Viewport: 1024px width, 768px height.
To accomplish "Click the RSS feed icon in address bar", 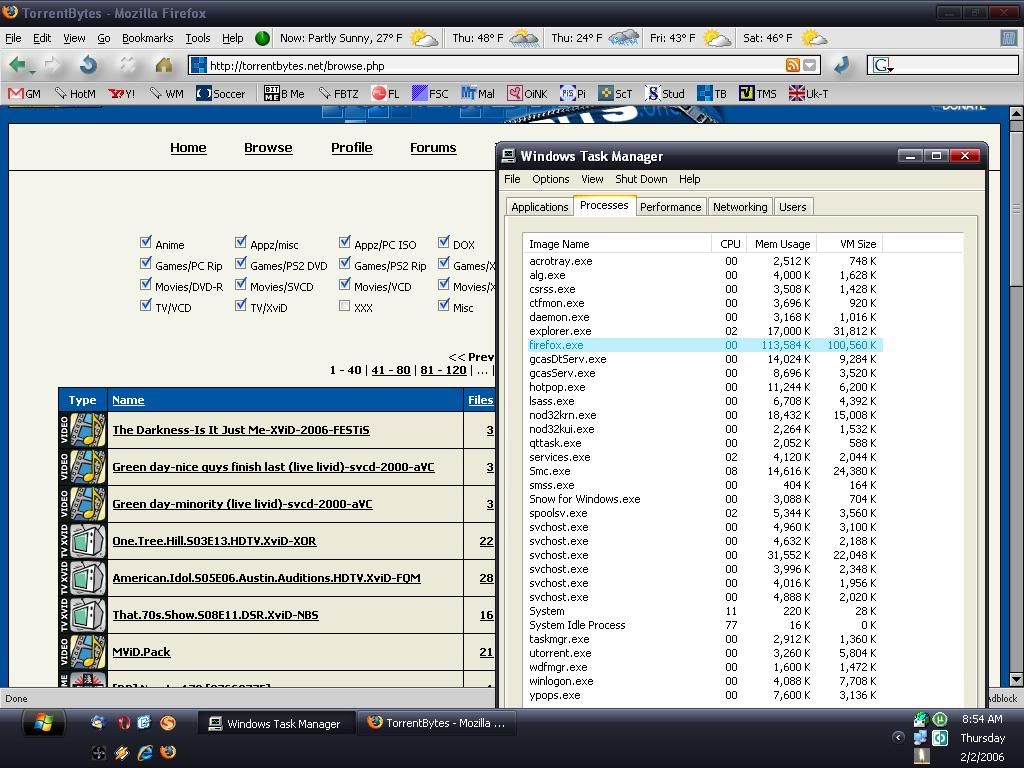I will [x=793, y=65].
